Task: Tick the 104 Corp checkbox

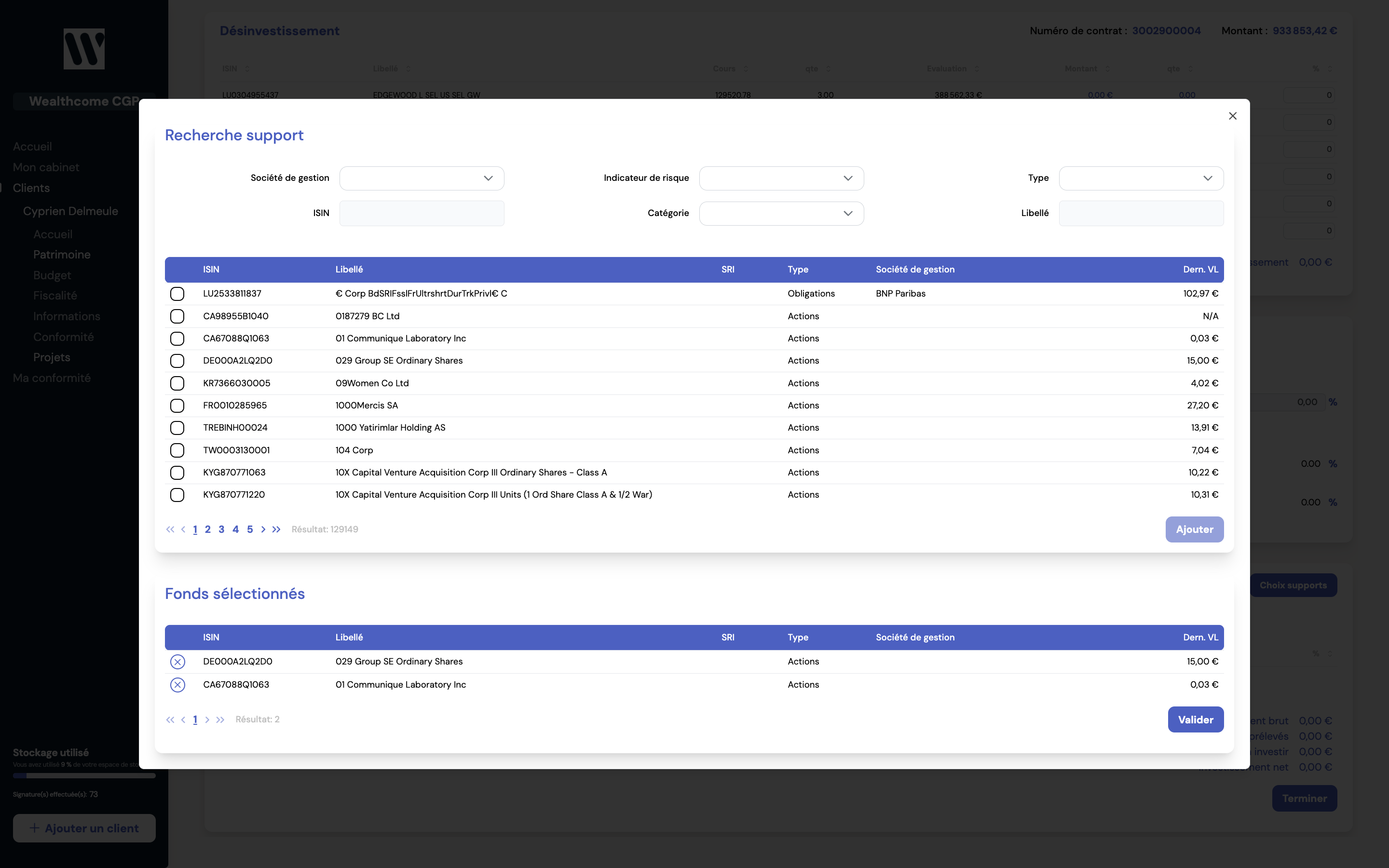Action: 177,450
